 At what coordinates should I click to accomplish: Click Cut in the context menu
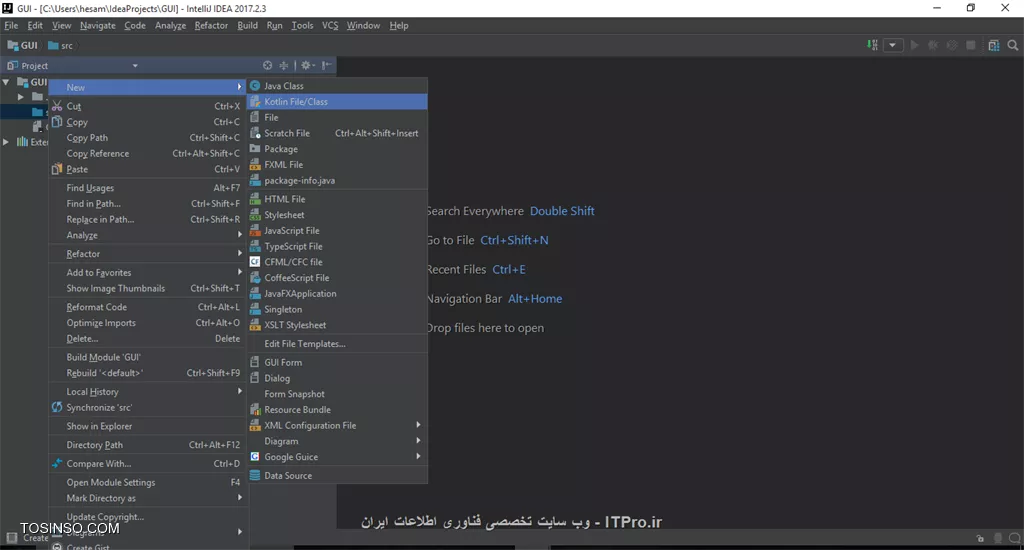147,106
